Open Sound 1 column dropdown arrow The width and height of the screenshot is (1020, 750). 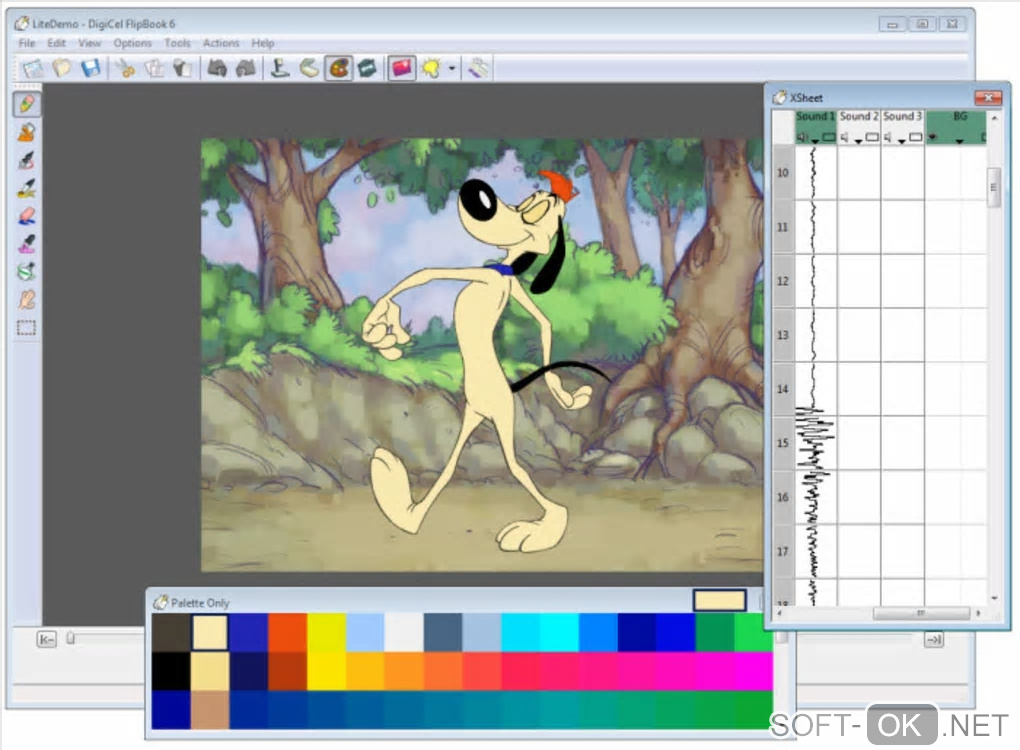[x=815, y=141]
